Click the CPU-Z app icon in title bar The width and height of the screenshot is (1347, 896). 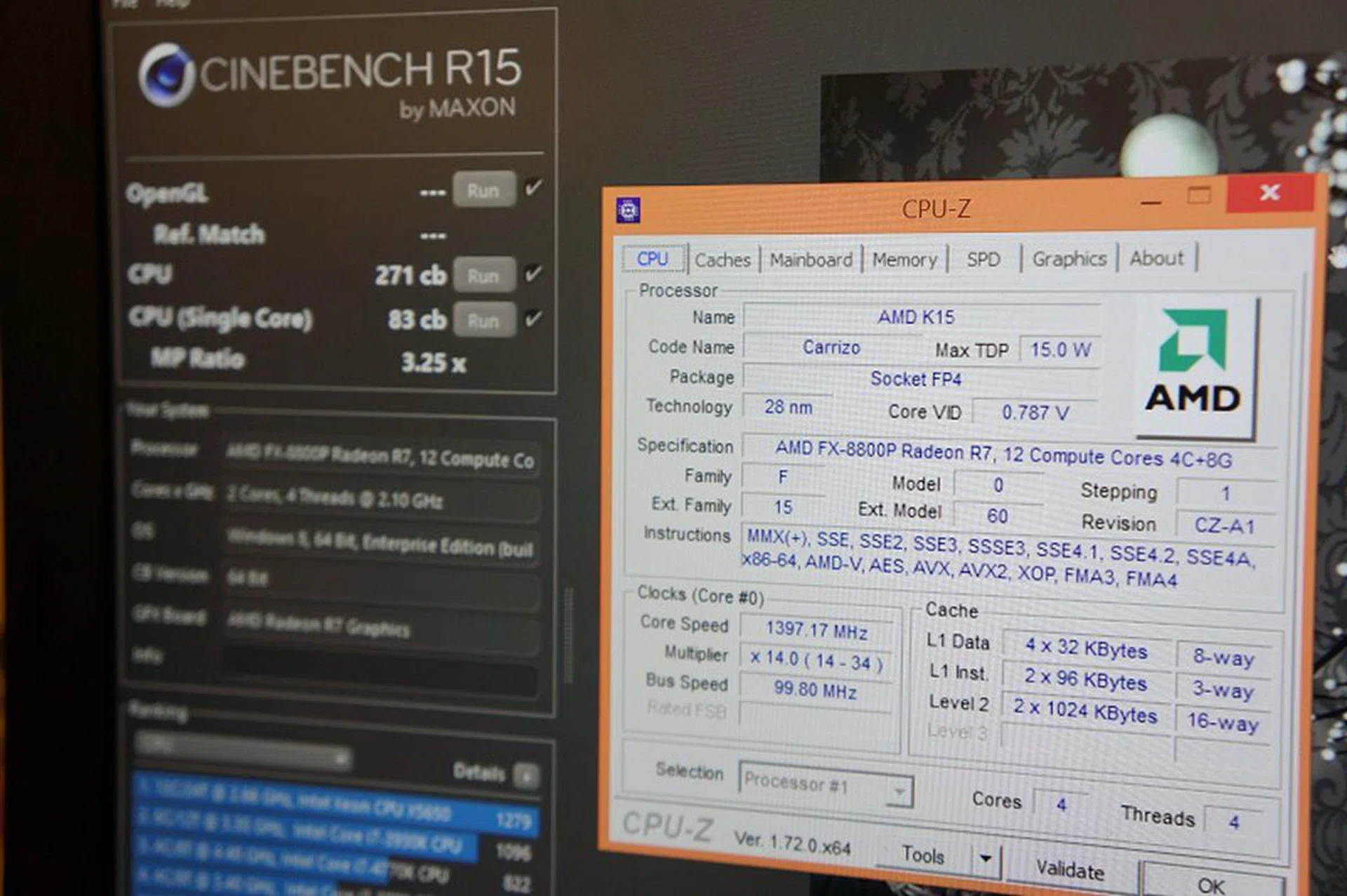tap(628, 210)
